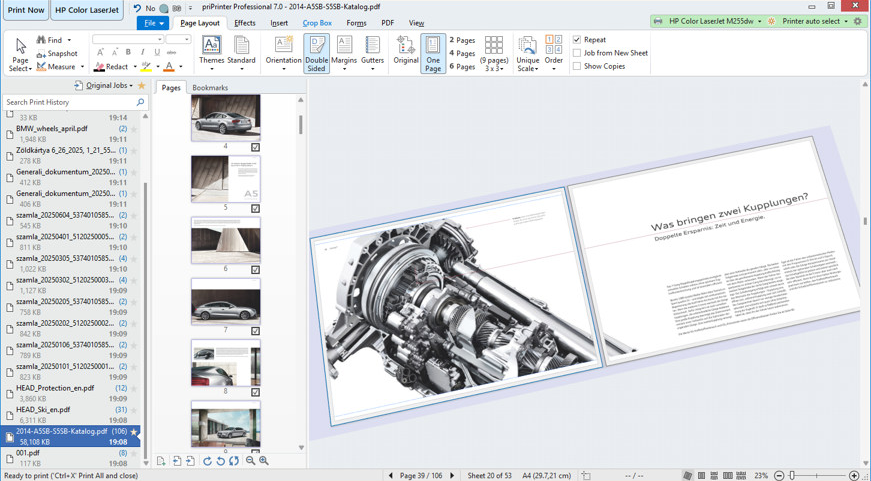Open the Original Jobs dropdown
Screen dimensions: 871x481
(109, 86)
